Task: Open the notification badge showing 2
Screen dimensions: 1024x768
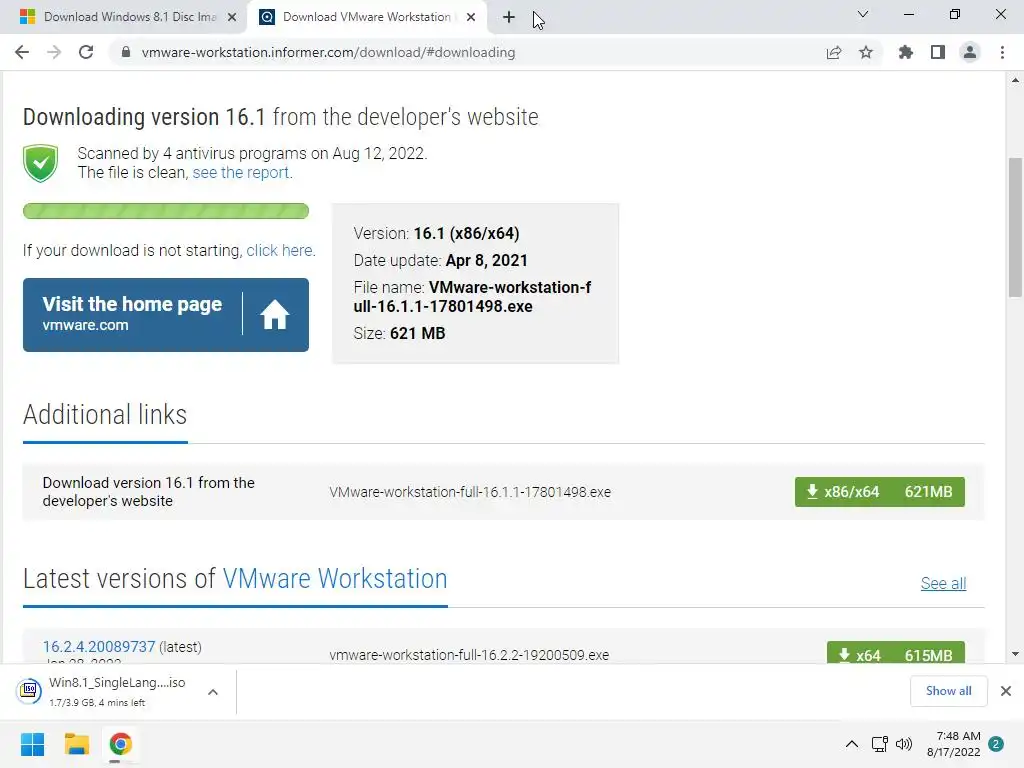Action: [996, 744]
